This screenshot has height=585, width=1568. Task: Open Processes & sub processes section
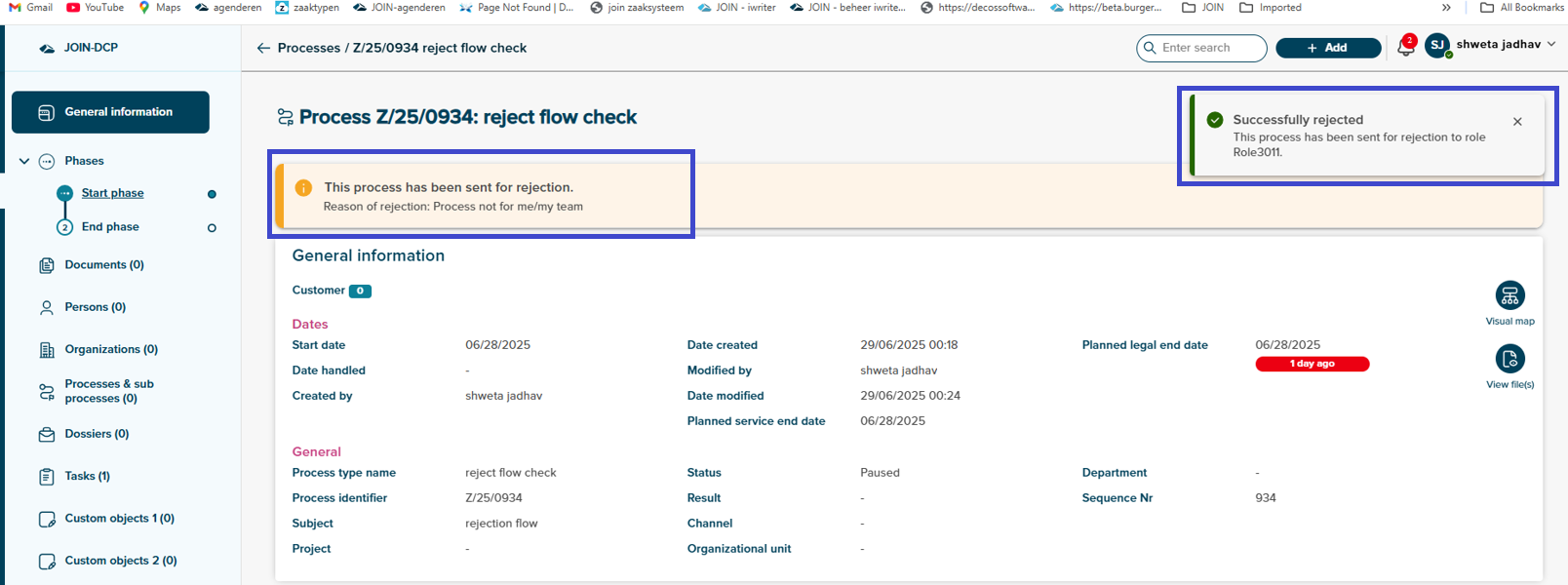[108, 391]
